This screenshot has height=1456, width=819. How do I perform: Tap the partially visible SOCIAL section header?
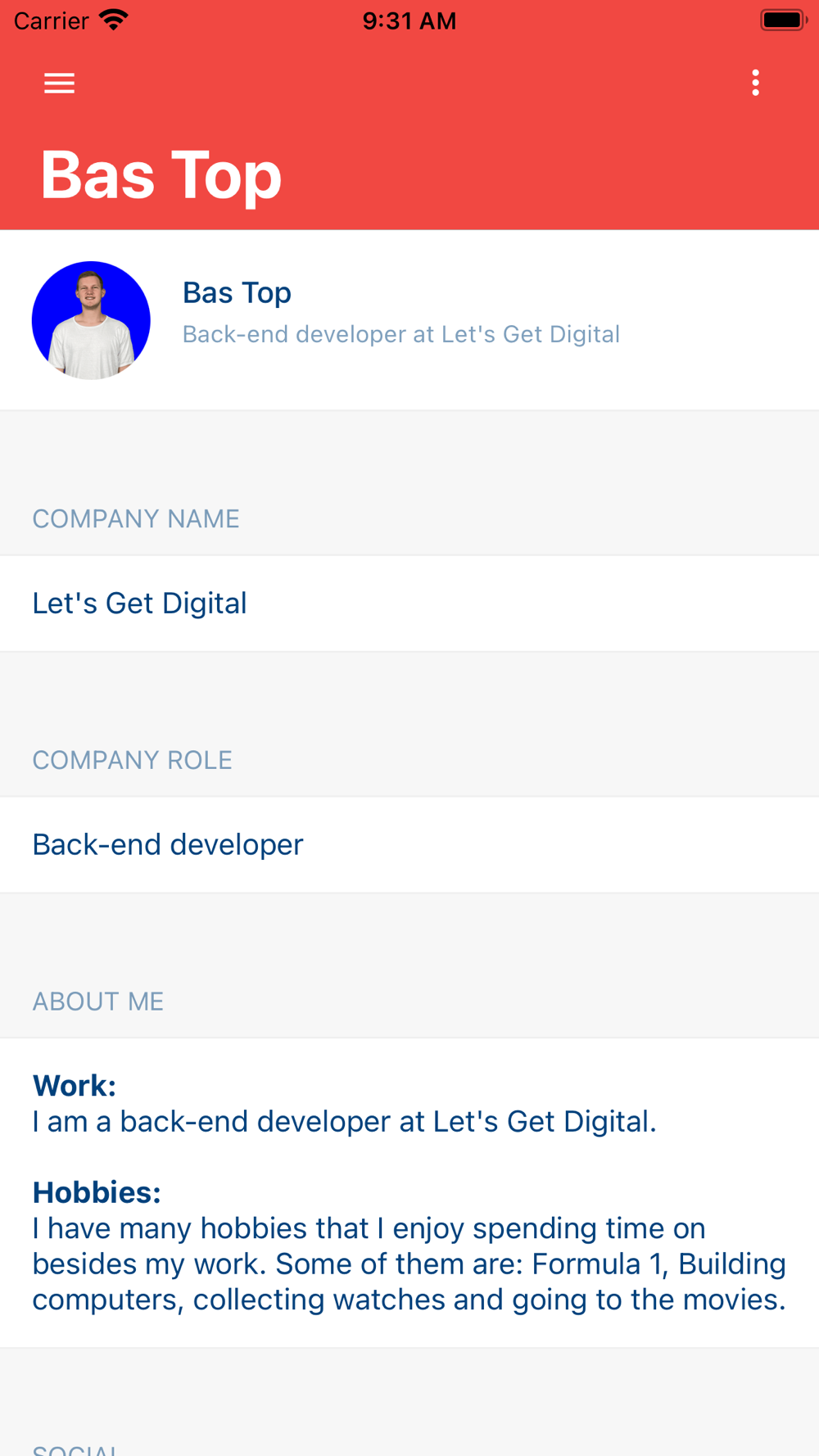coord(75,1449)
